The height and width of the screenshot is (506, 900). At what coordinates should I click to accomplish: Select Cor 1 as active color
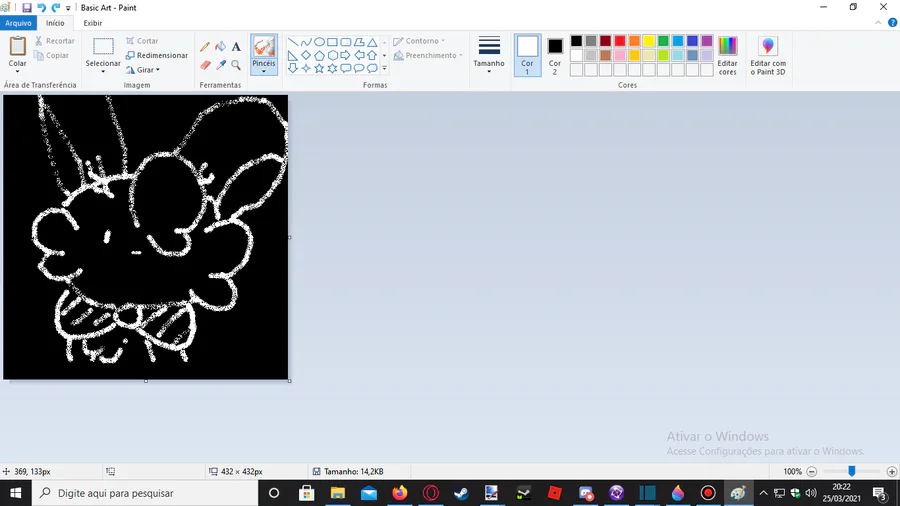[x=527, y=55]
